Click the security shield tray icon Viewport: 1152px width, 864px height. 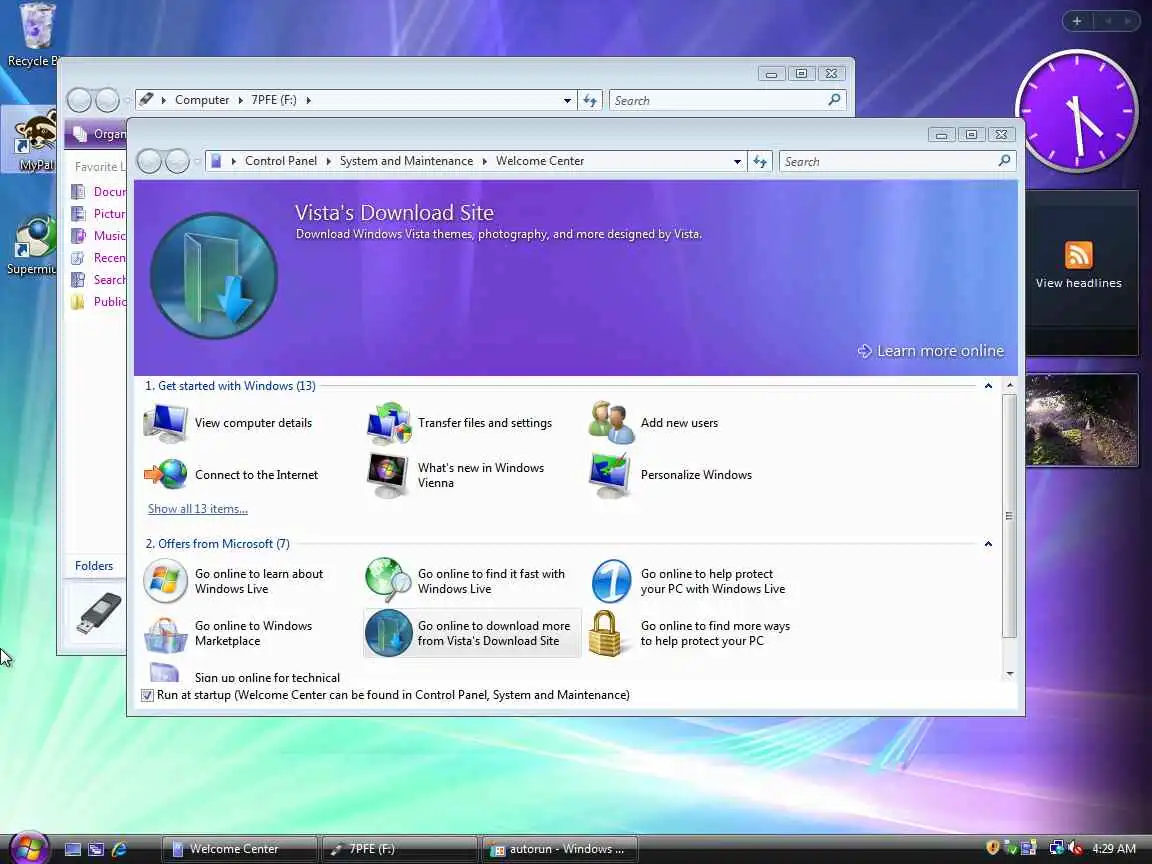point(993,848)
